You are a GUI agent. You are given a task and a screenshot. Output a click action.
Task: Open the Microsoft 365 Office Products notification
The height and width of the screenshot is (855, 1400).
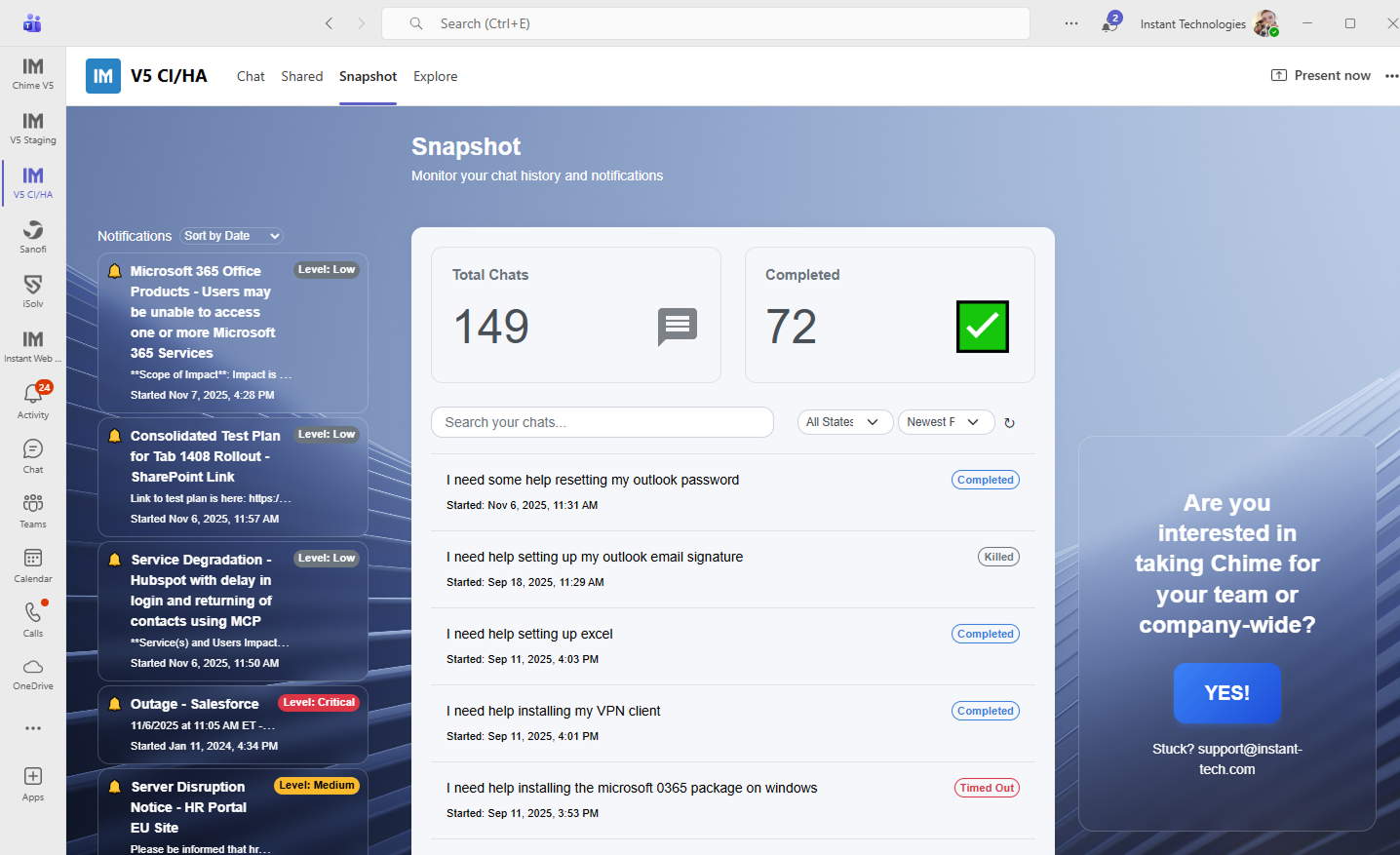pyautogui.click(x=233, y=332)
